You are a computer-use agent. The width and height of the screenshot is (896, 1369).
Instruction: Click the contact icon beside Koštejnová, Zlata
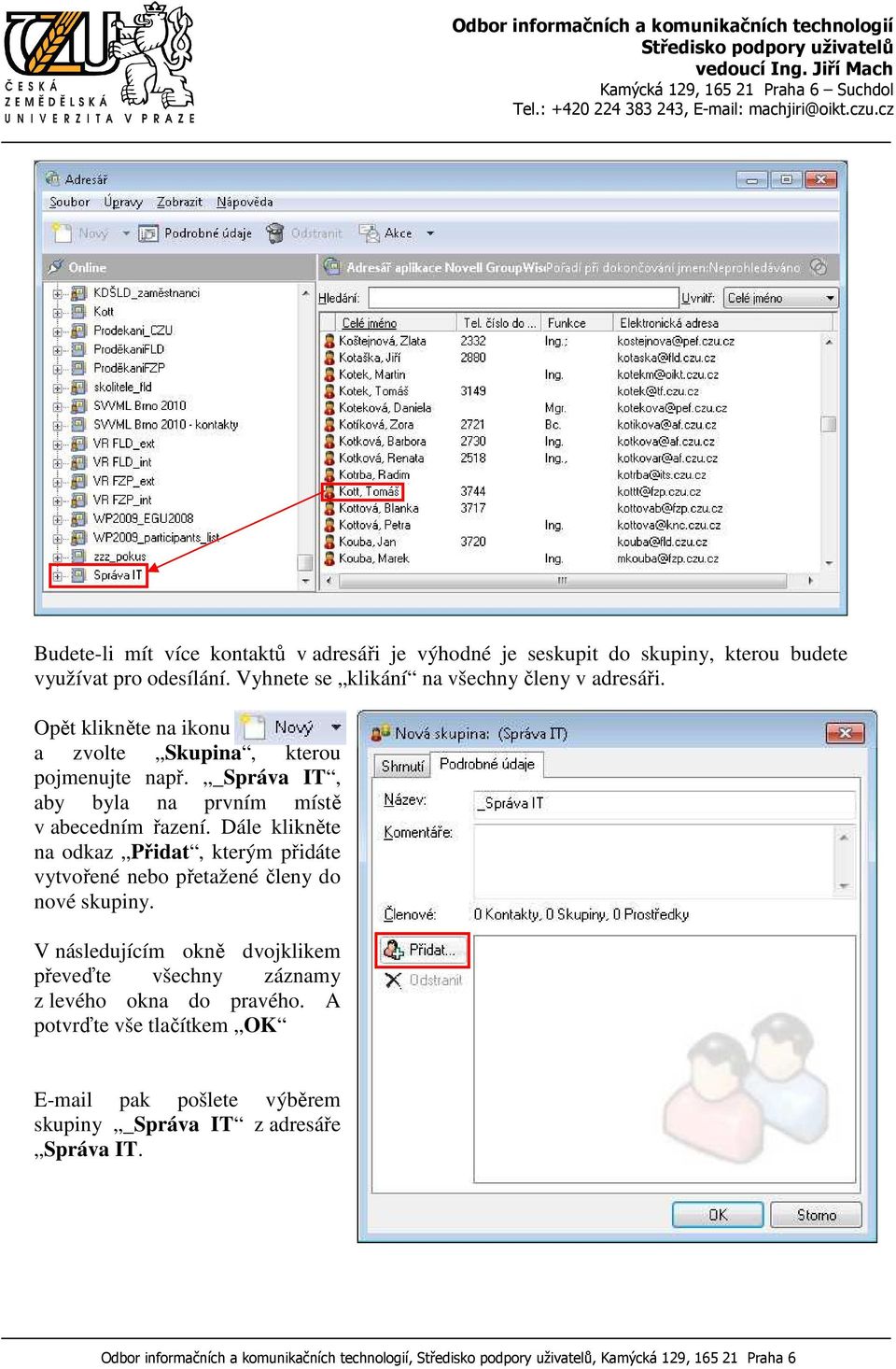[x=329, y=341]
